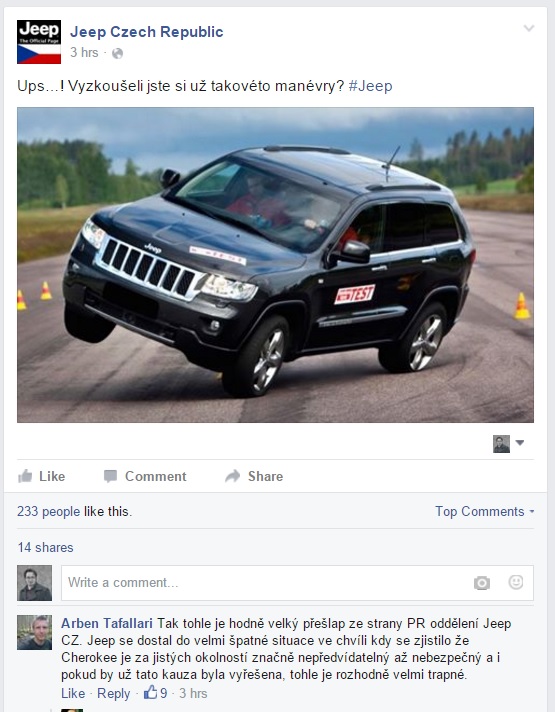Screen dimensions: 555x712
Task: Click the #Jeep hashtag
Action: (370, 86)
